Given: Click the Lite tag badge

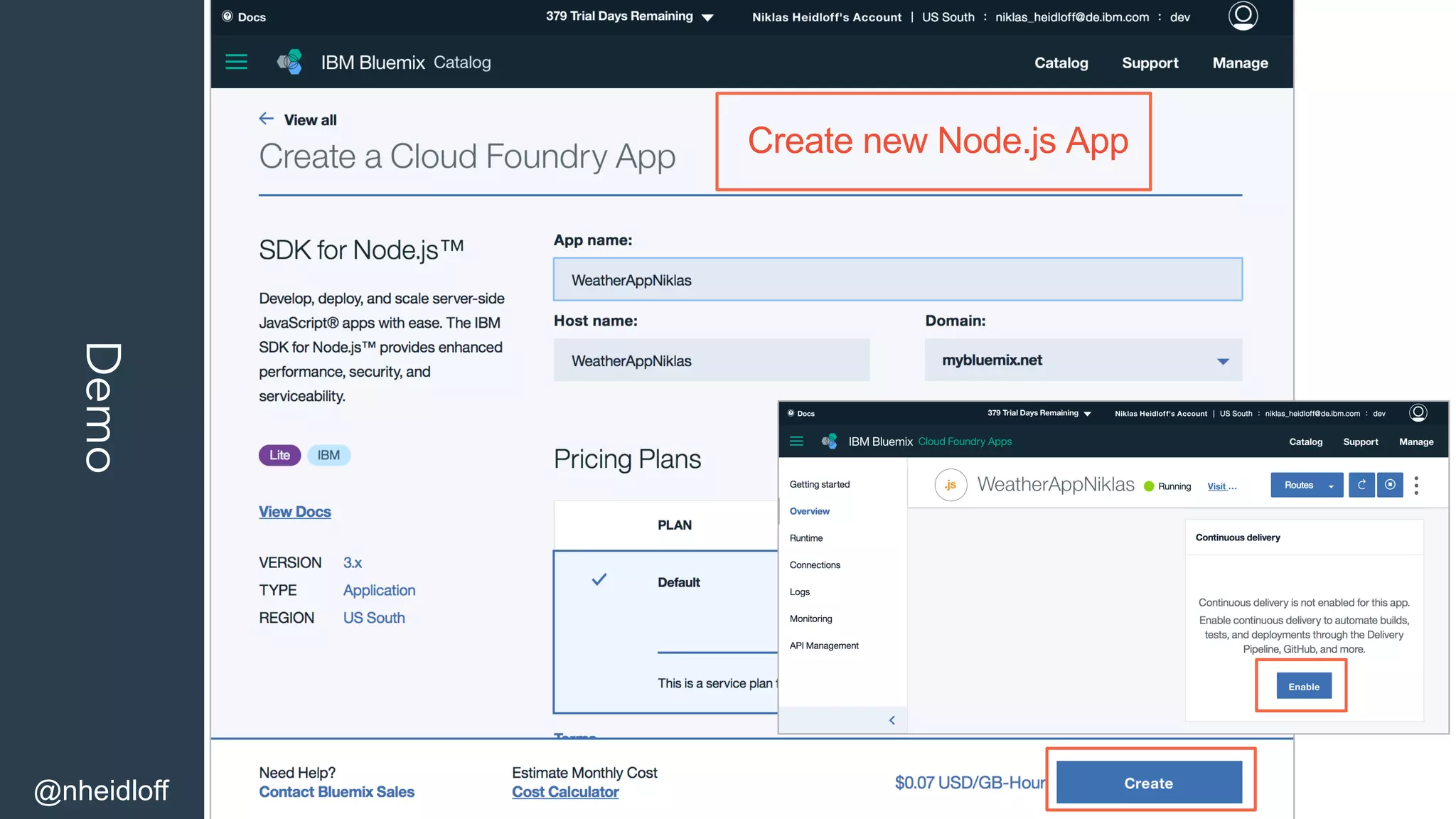Looking at the screenshot, I should tap(279, 455).
